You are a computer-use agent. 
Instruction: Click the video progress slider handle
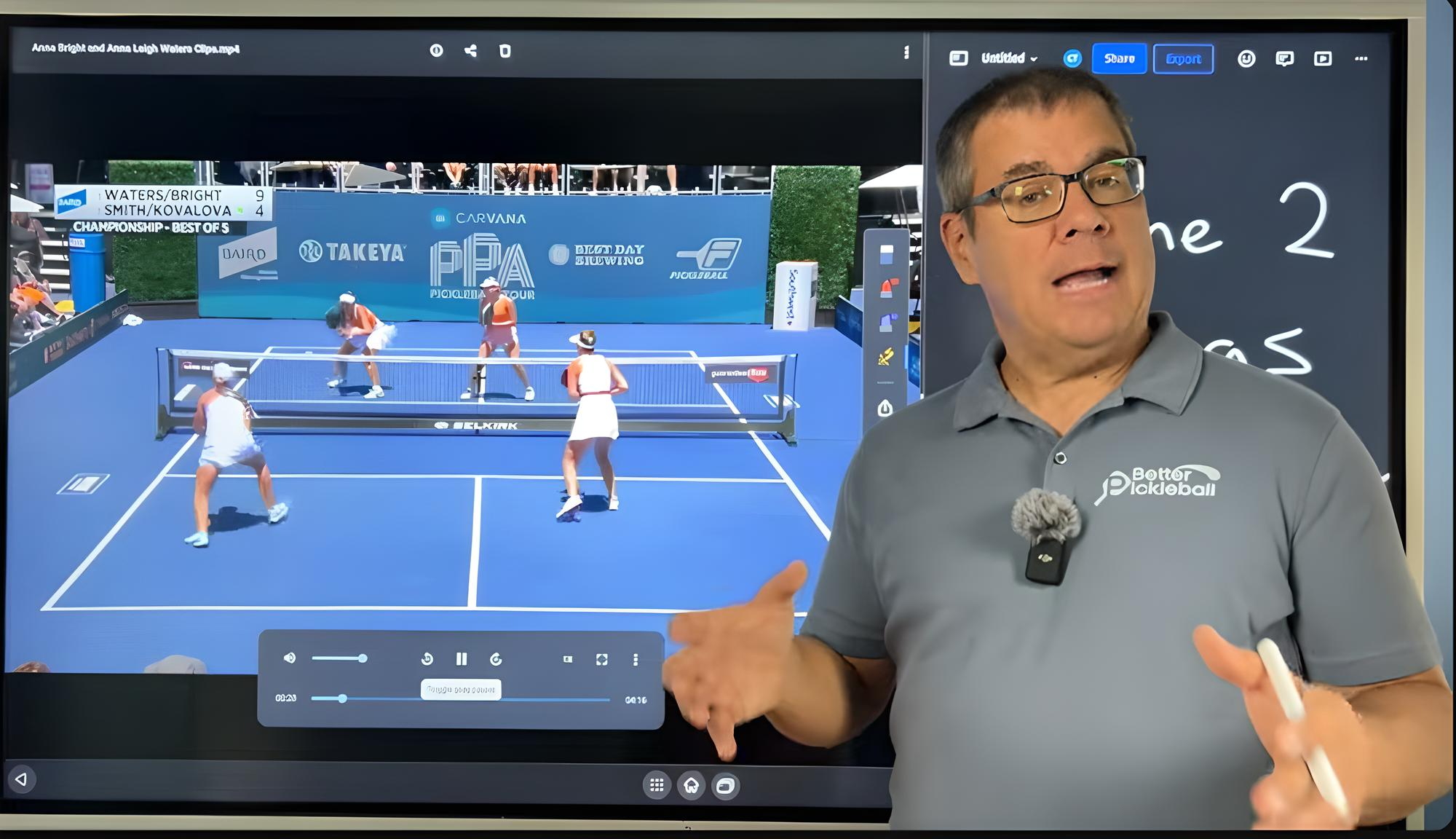click(342, 699)
